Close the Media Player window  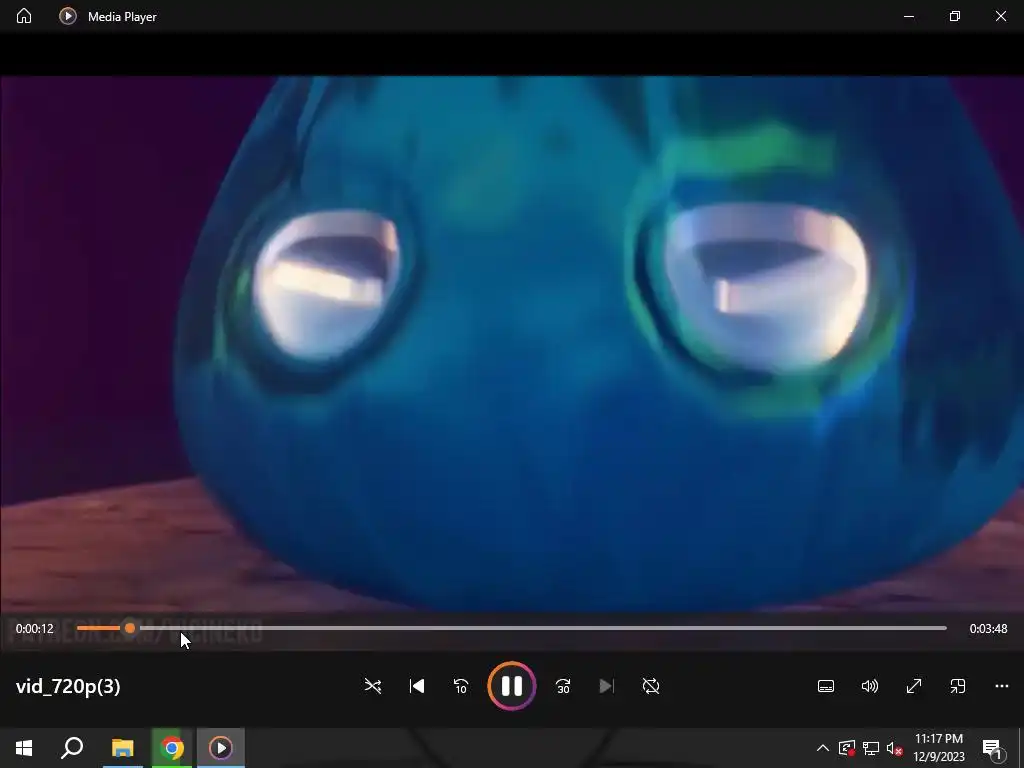(1000, 16)
